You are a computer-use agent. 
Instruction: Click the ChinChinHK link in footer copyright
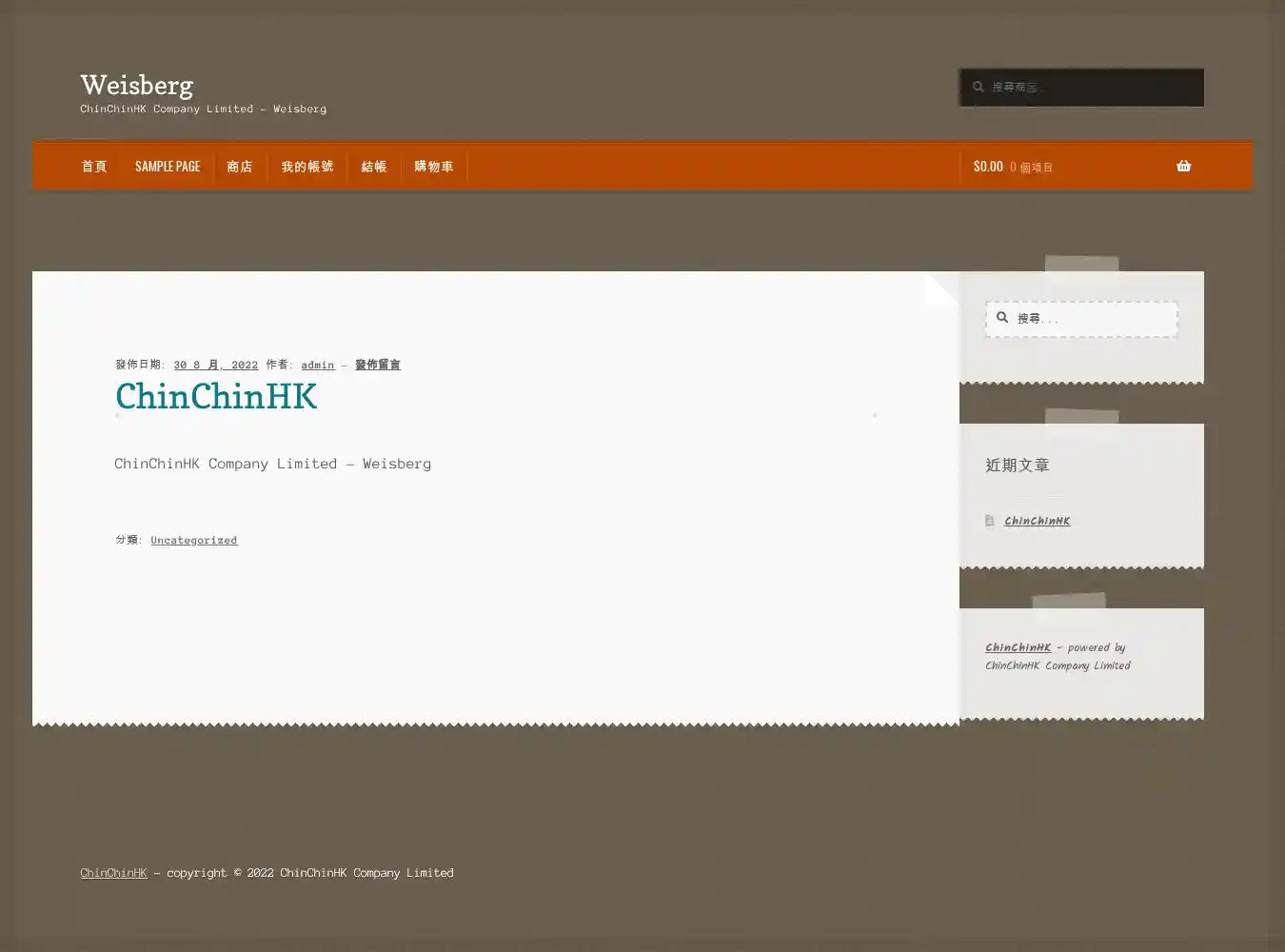tap(114, 873)
